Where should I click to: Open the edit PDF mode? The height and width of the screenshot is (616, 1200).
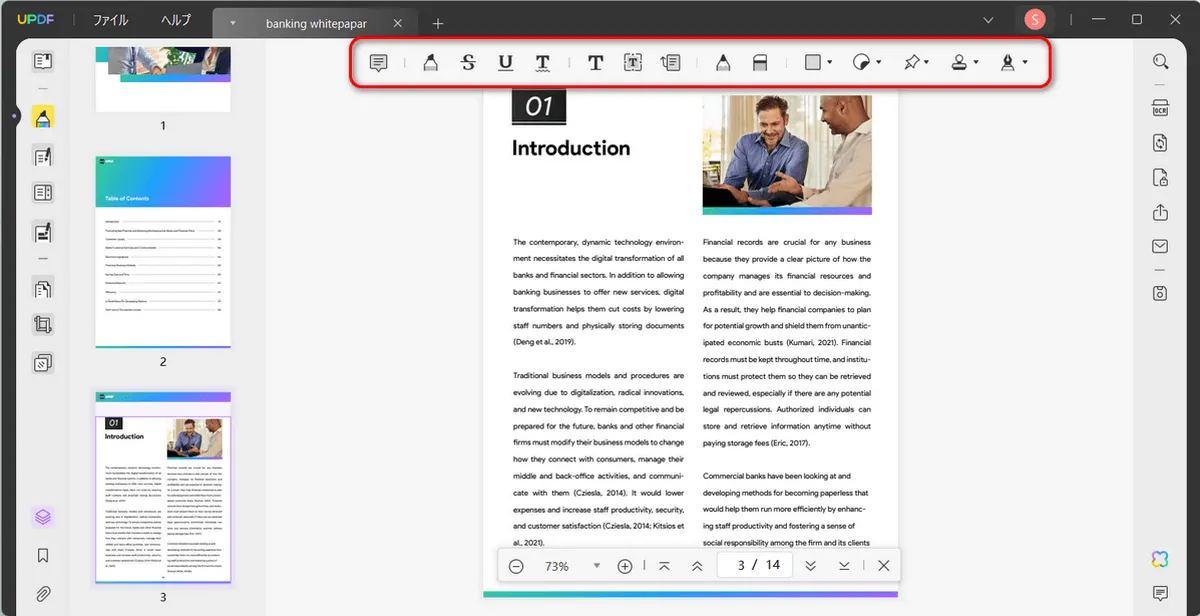tap(43, 156)
